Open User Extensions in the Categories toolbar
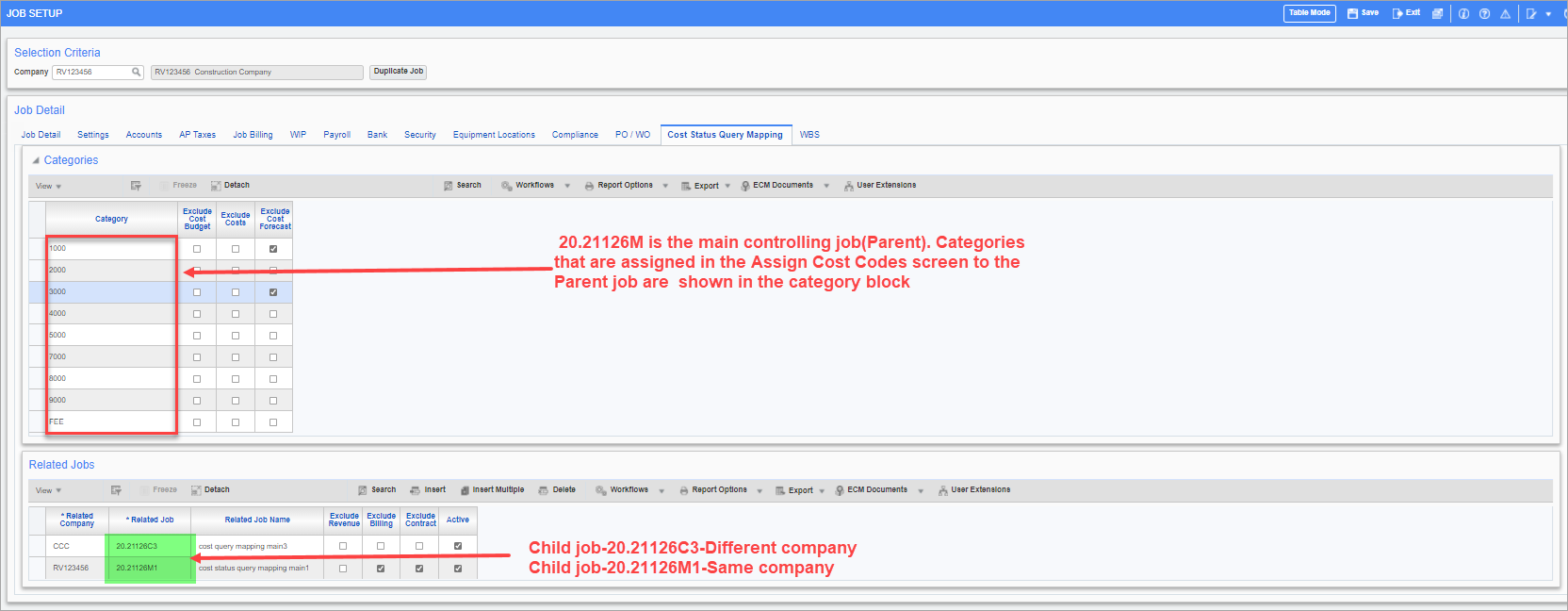Image resolution: width=1568 pixels, height=611 pixels. tap(880, 186)
